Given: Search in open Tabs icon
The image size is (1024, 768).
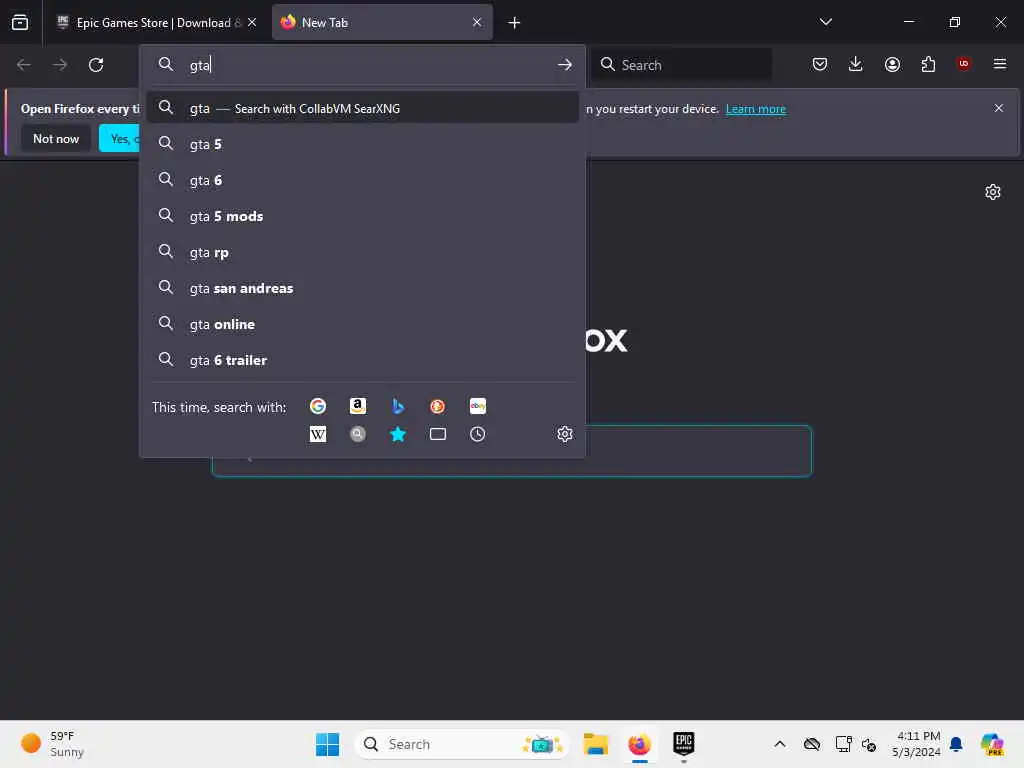Looking at the screenshot, I should pos(438,434).
